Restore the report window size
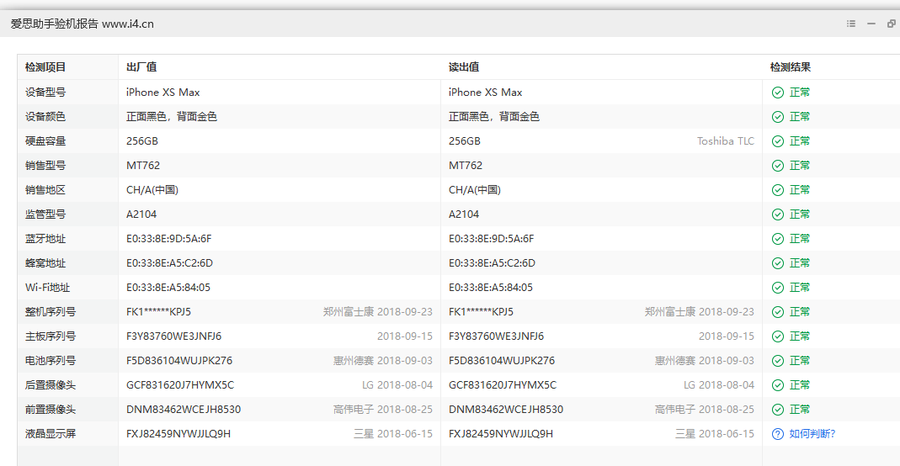 coord(891,24)
